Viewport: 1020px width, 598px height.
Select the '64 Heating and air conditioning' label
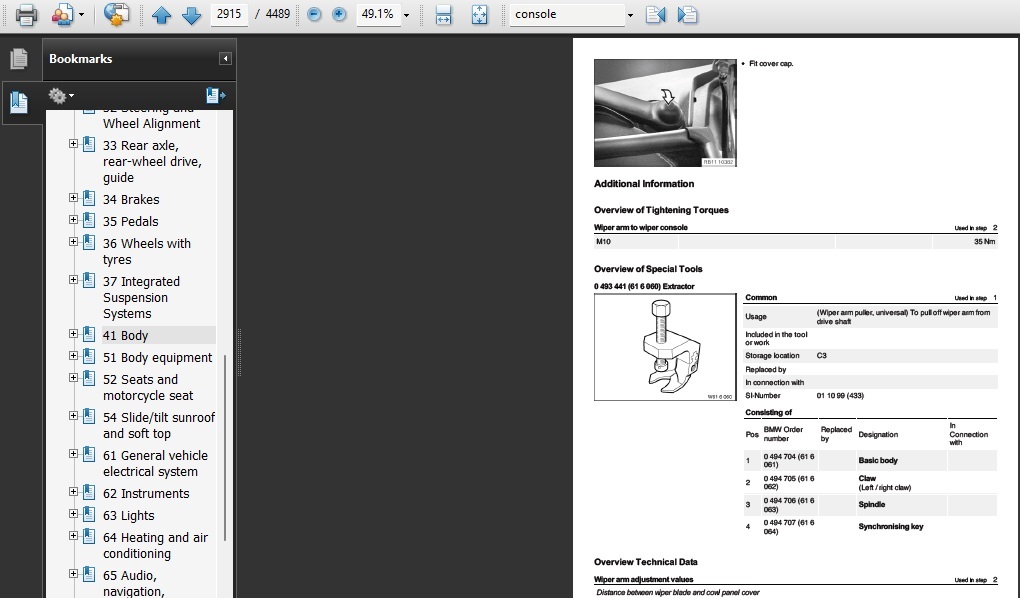click(x=155, y=545)
